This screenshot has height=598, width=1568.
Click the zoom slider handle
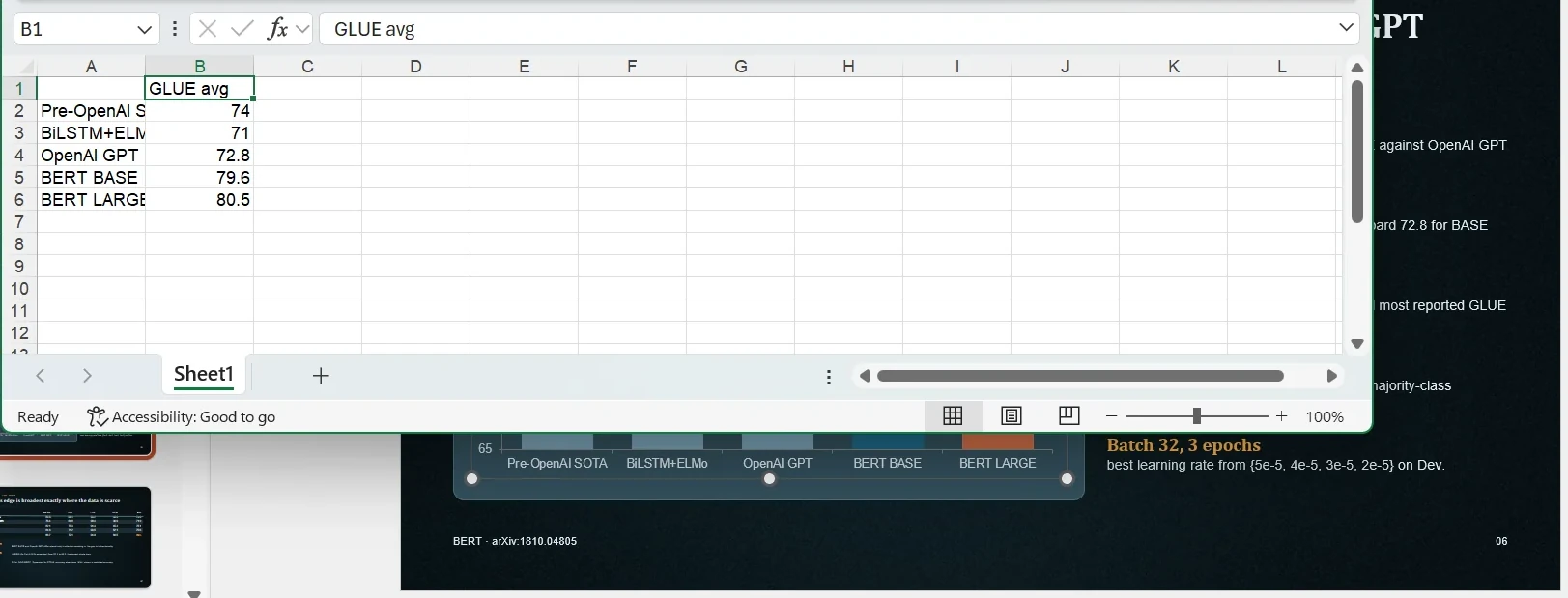(1197, 416)
